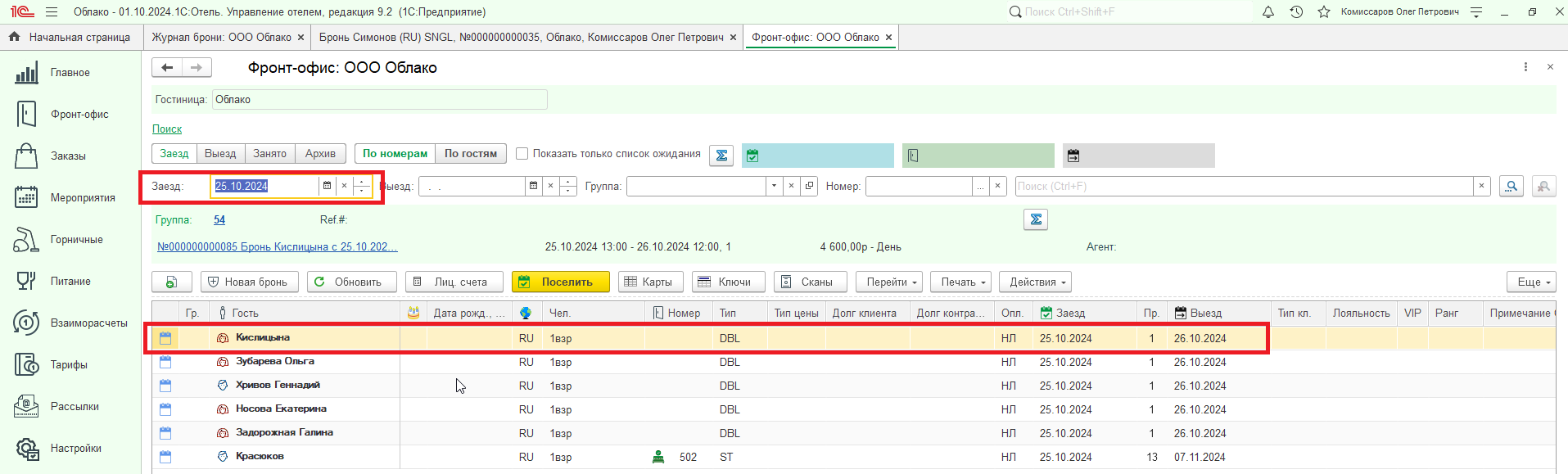Click the Ключи button
The image size is (1568, 474).
tap(729, 282)
